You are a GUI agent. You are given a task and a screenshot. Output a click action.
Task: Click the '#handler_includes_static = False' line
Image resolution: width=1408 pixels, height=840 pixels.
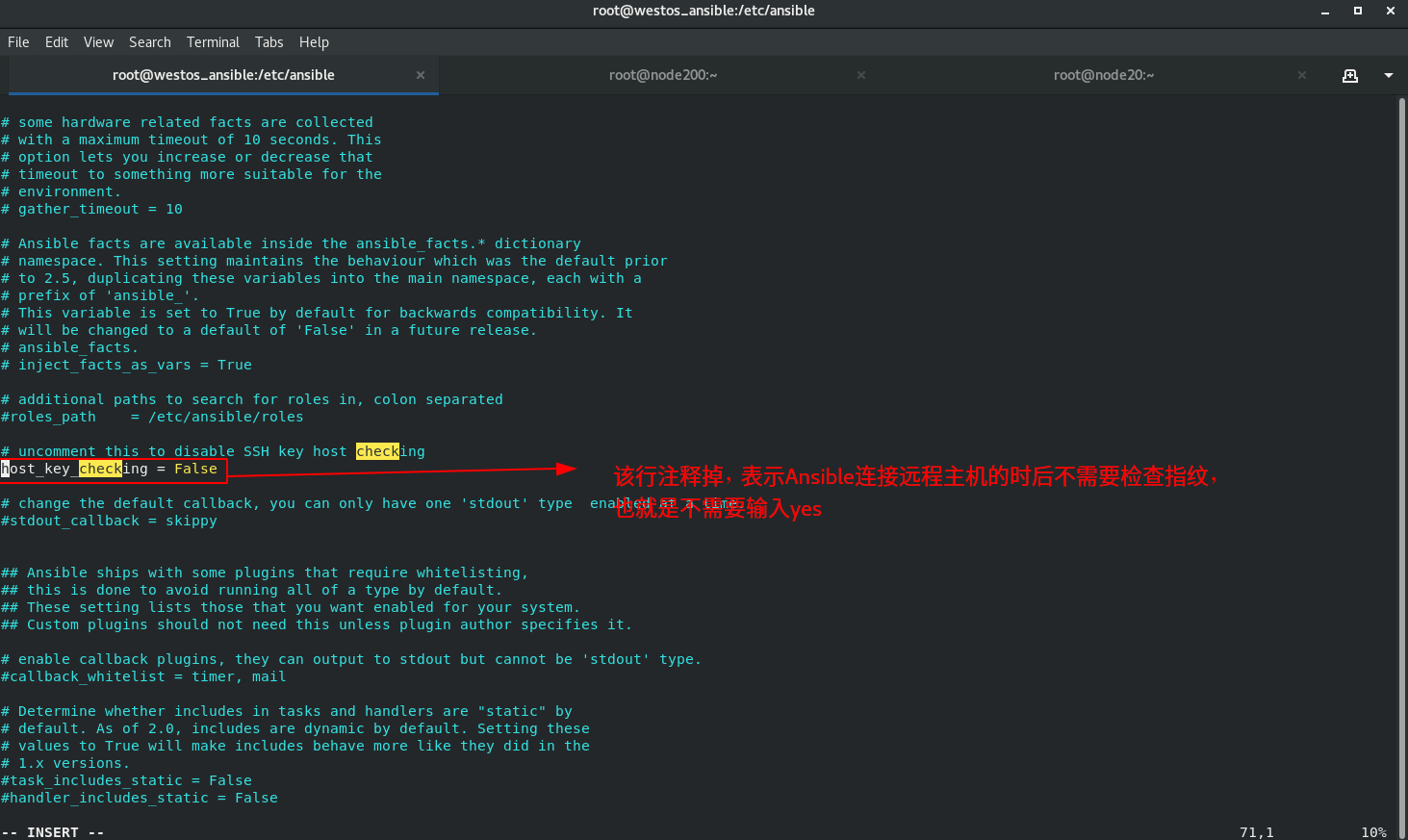click(x=140, y=798)
